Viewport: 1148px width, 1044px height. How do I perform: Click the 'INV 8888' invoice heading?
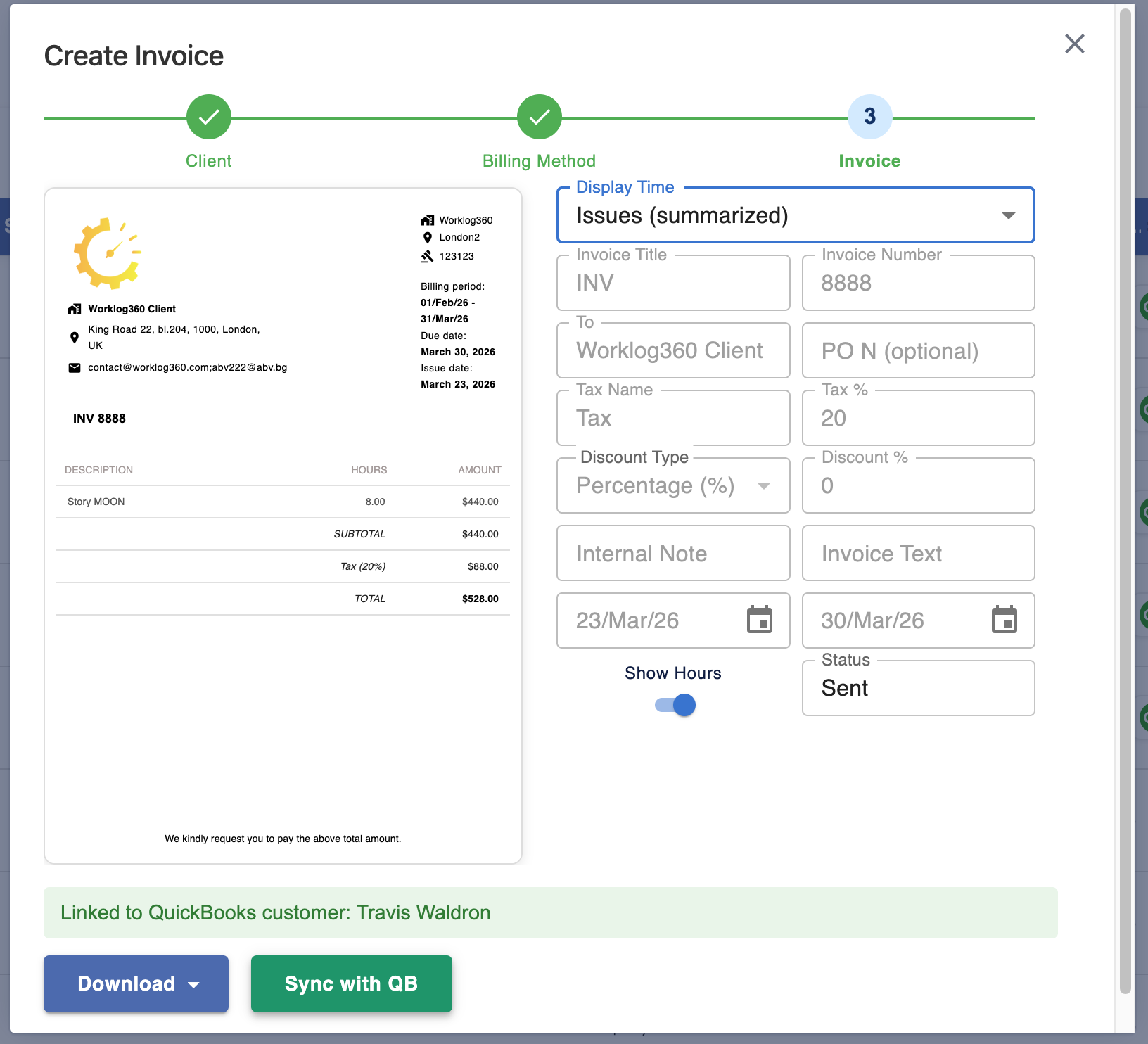pos(99,419)
